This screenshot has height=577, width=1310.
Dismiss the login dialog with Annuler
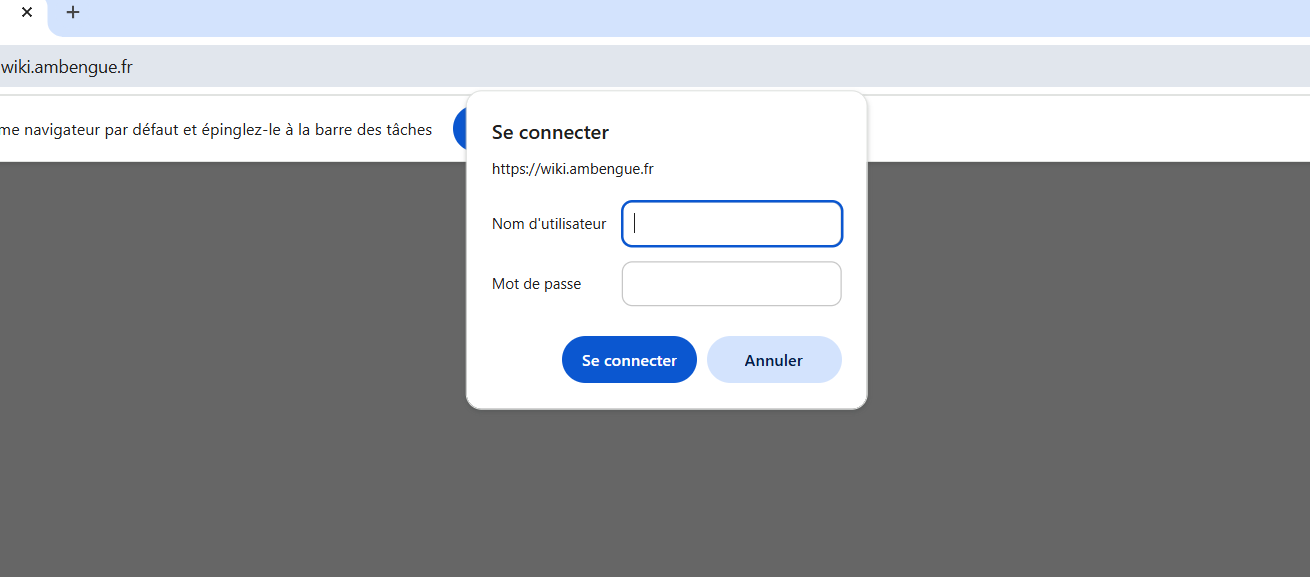[x=774, y=359]
